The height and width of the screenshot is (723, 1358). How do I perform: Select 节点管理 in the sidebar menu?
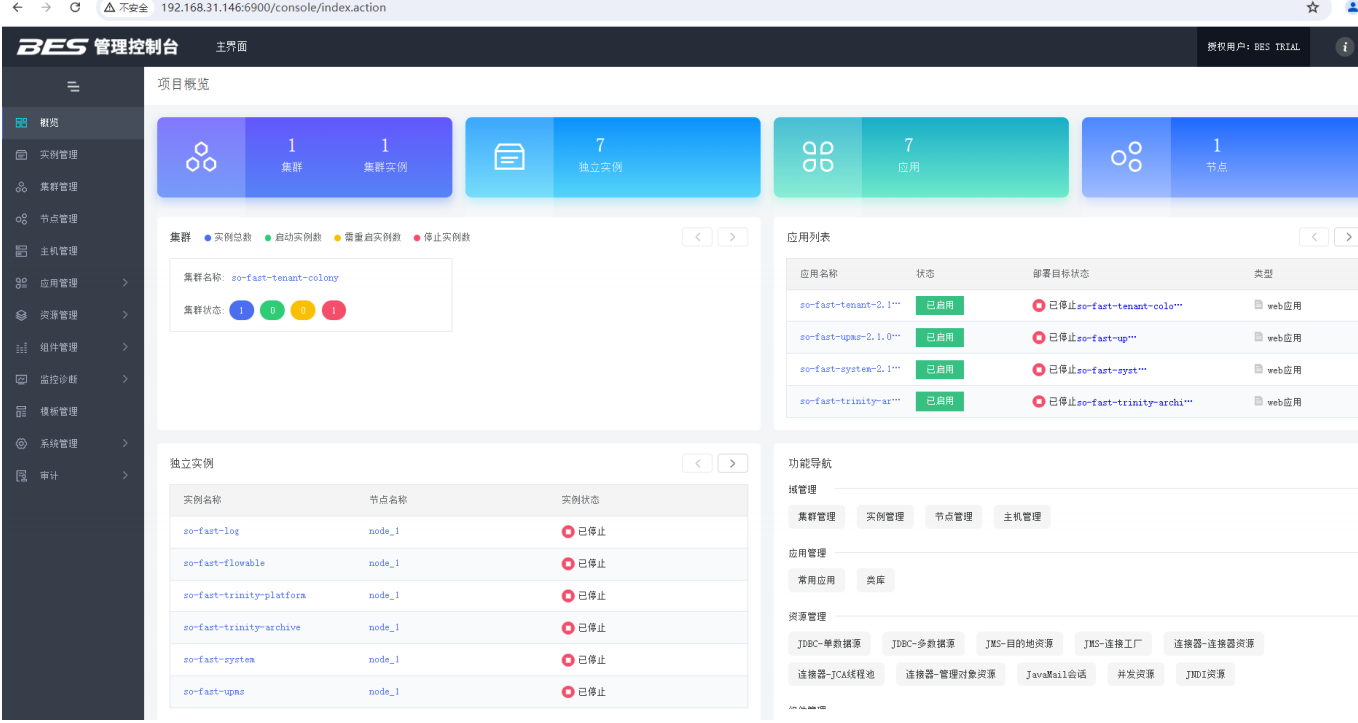point(72,219)
